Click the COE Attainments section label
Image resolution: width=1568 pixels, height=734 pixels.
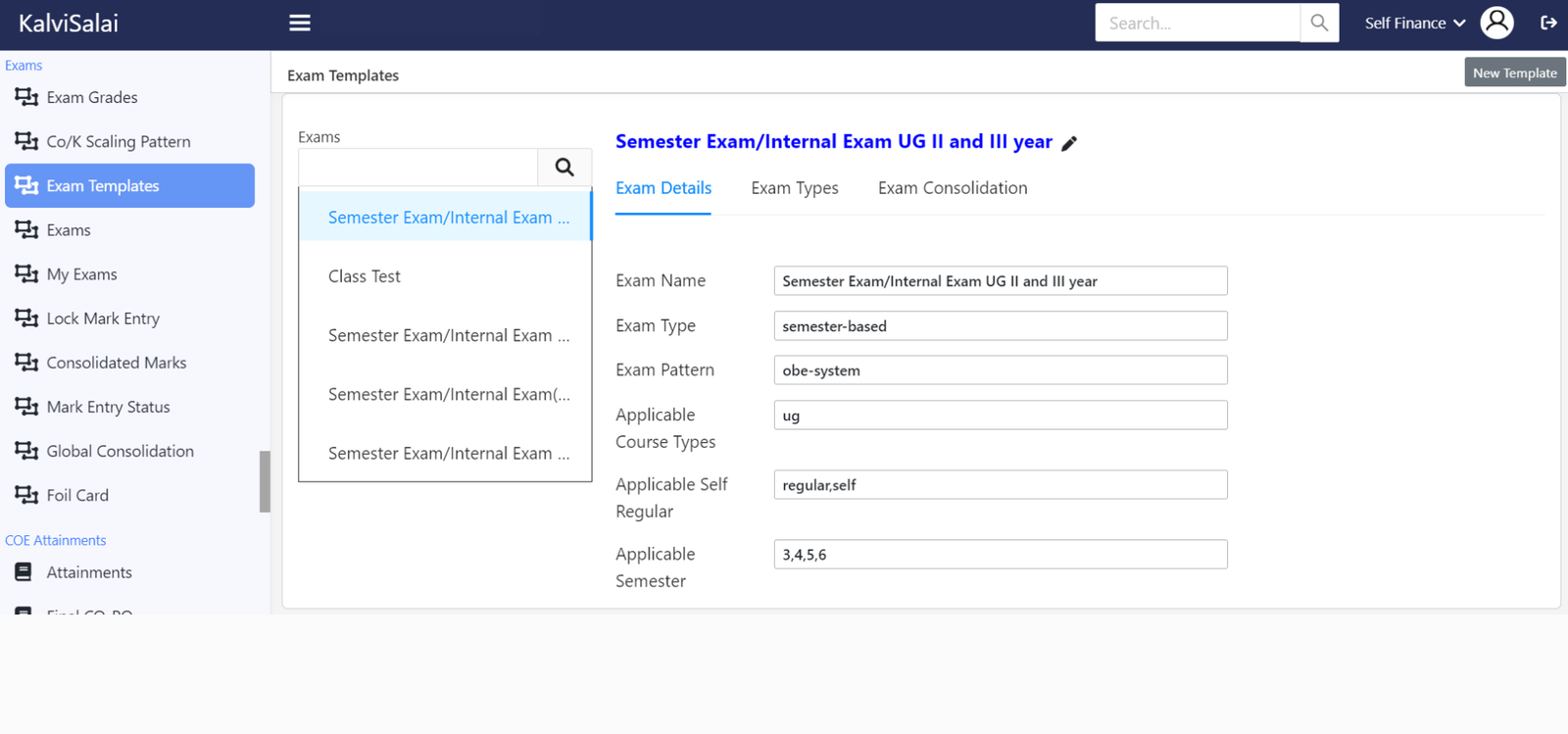click(55, 540)
